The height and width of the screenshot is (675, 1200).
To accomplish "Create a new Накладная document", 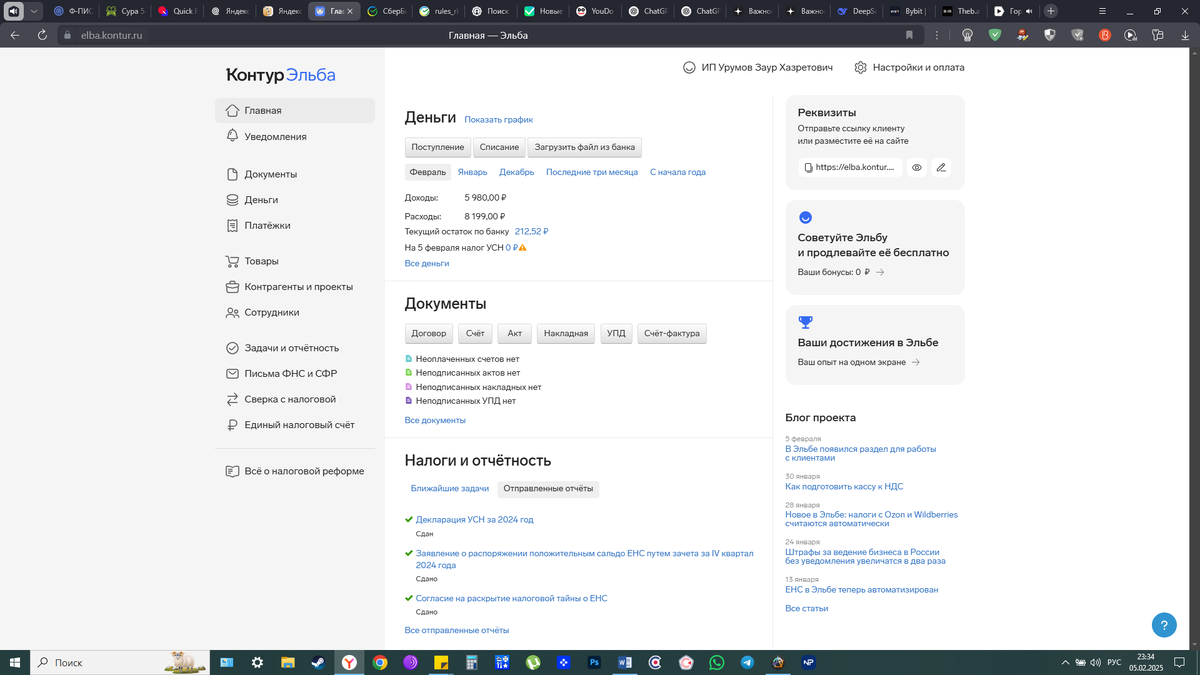I will (566, 333).
